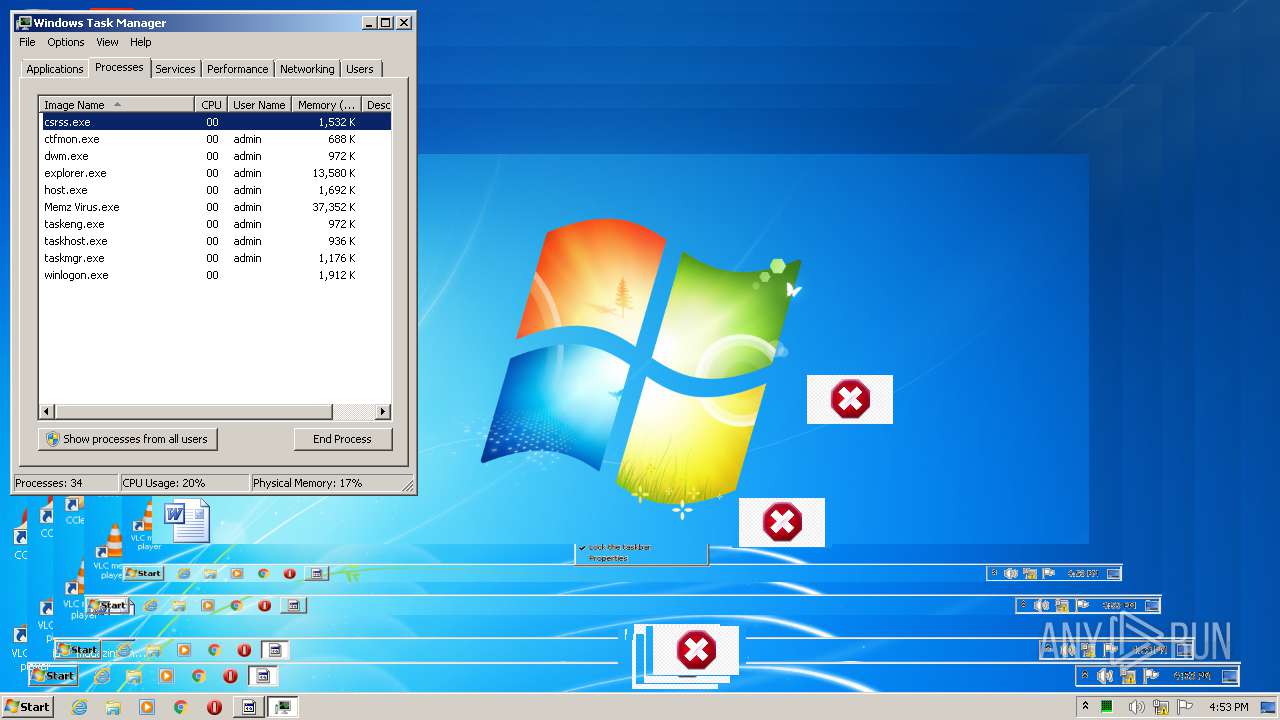Open the volume control in the system tray
Image resolution: width=1280 pixels, height=720 pixels.
[1136, 707]
